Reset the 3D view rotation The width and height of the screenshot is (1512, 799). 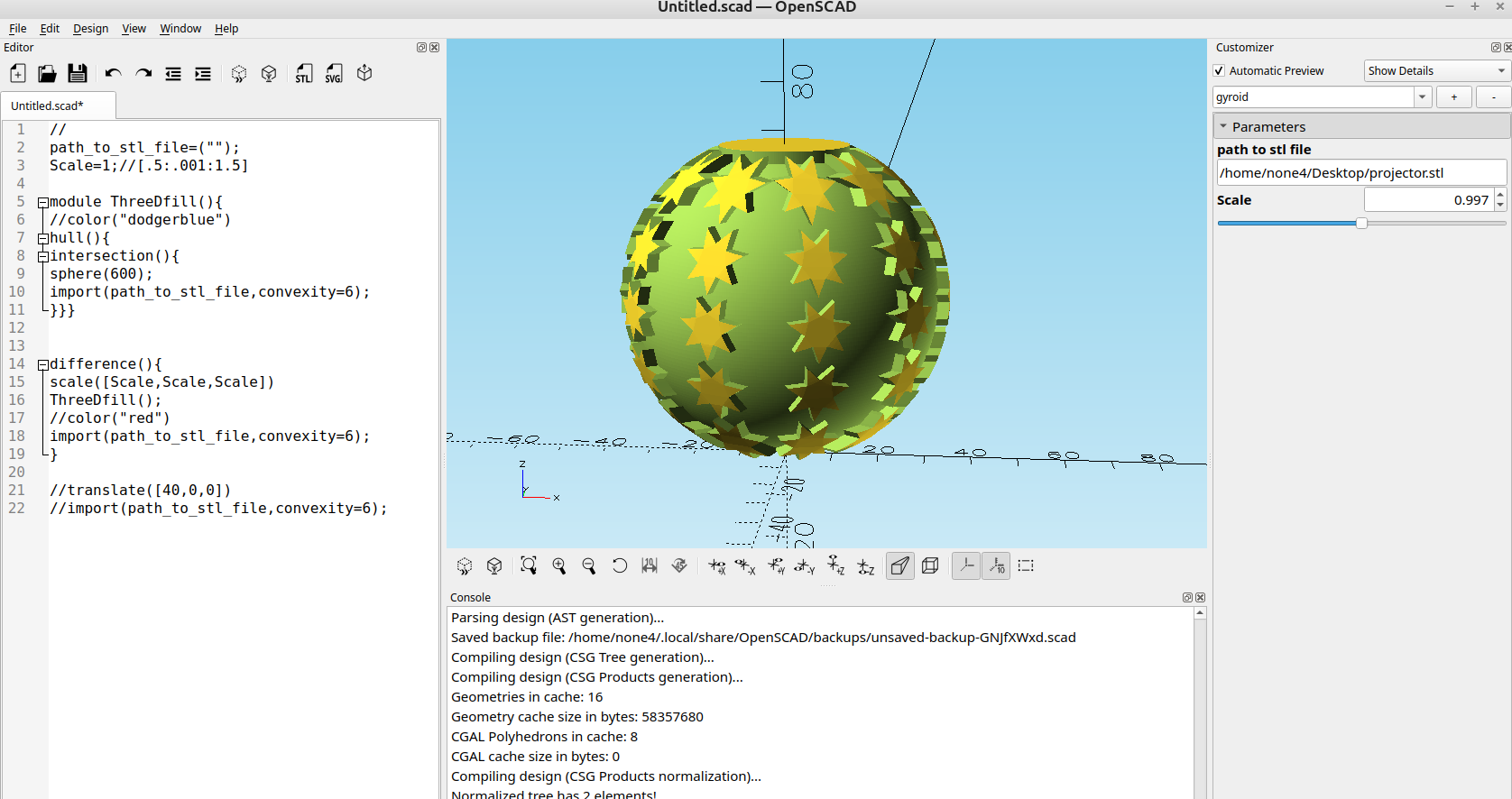point(620,565)
